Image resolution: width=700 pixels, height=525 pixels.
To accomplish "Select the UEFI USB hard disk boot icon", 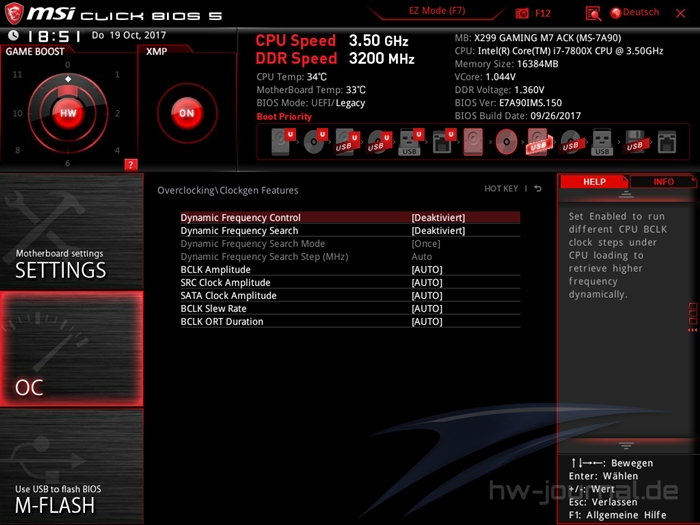I will coord(347,142).
